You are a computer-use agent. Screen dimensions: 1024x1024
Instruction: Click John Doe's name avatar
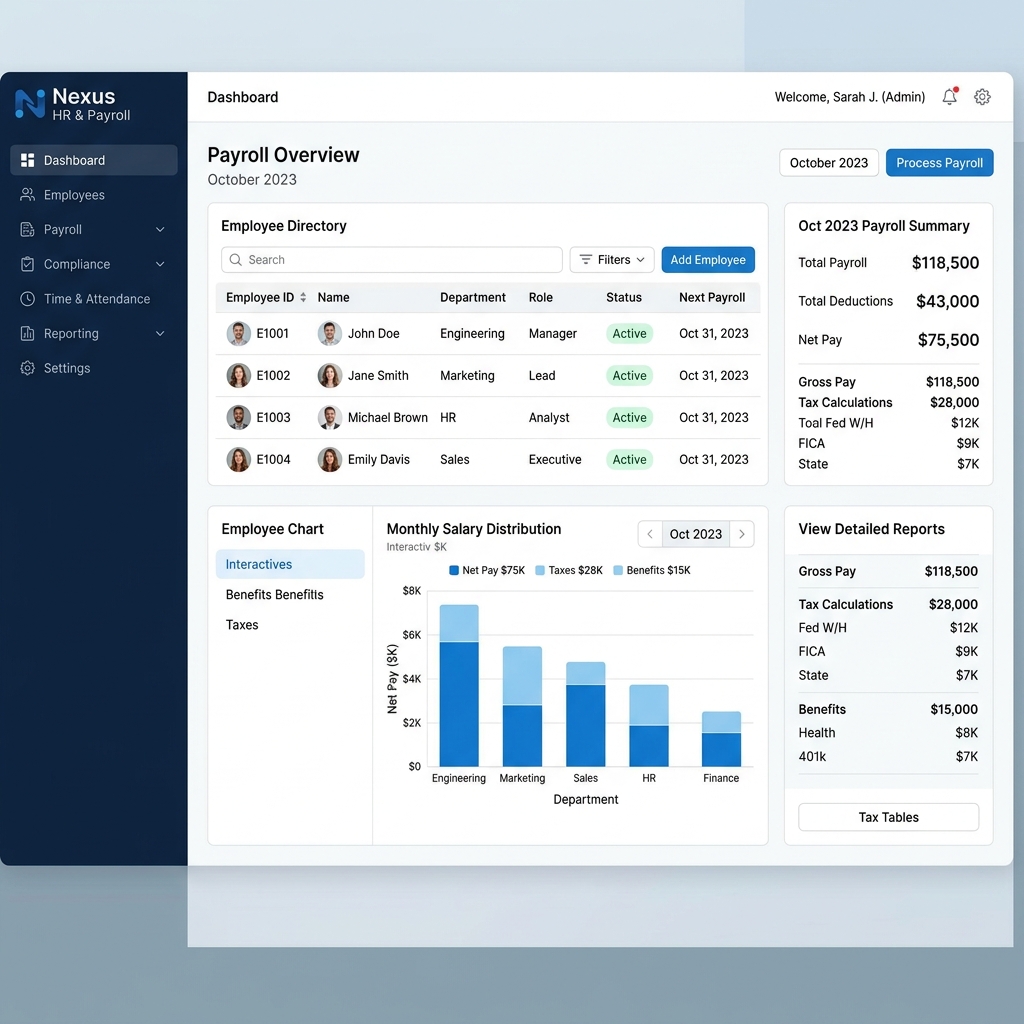point(330,333)
